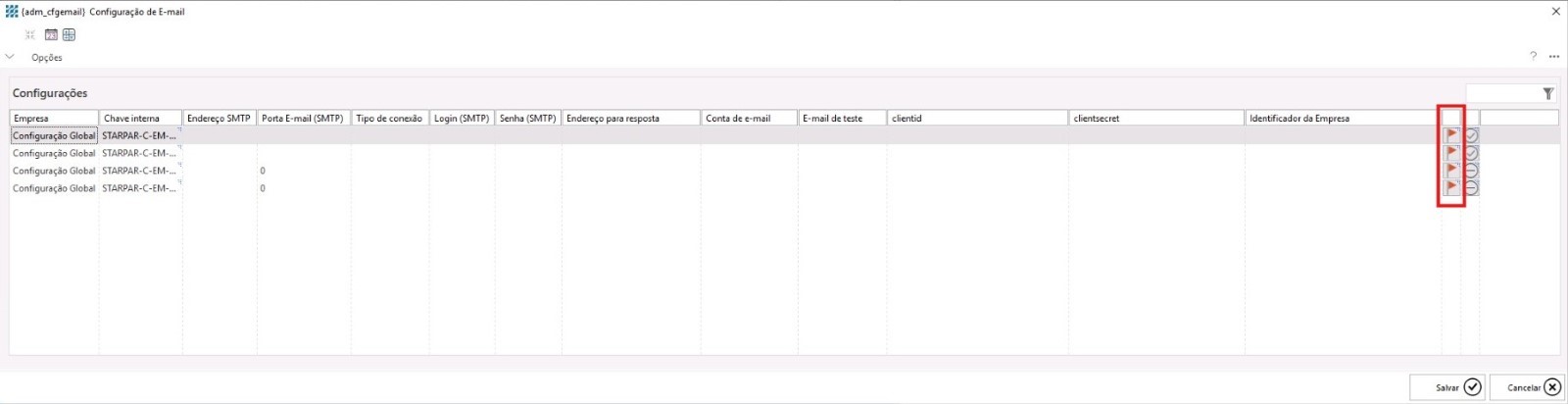This screenshot has width=1568, height=404.
Task: Sort by the Chave interna column header
Action: [140, 118]
